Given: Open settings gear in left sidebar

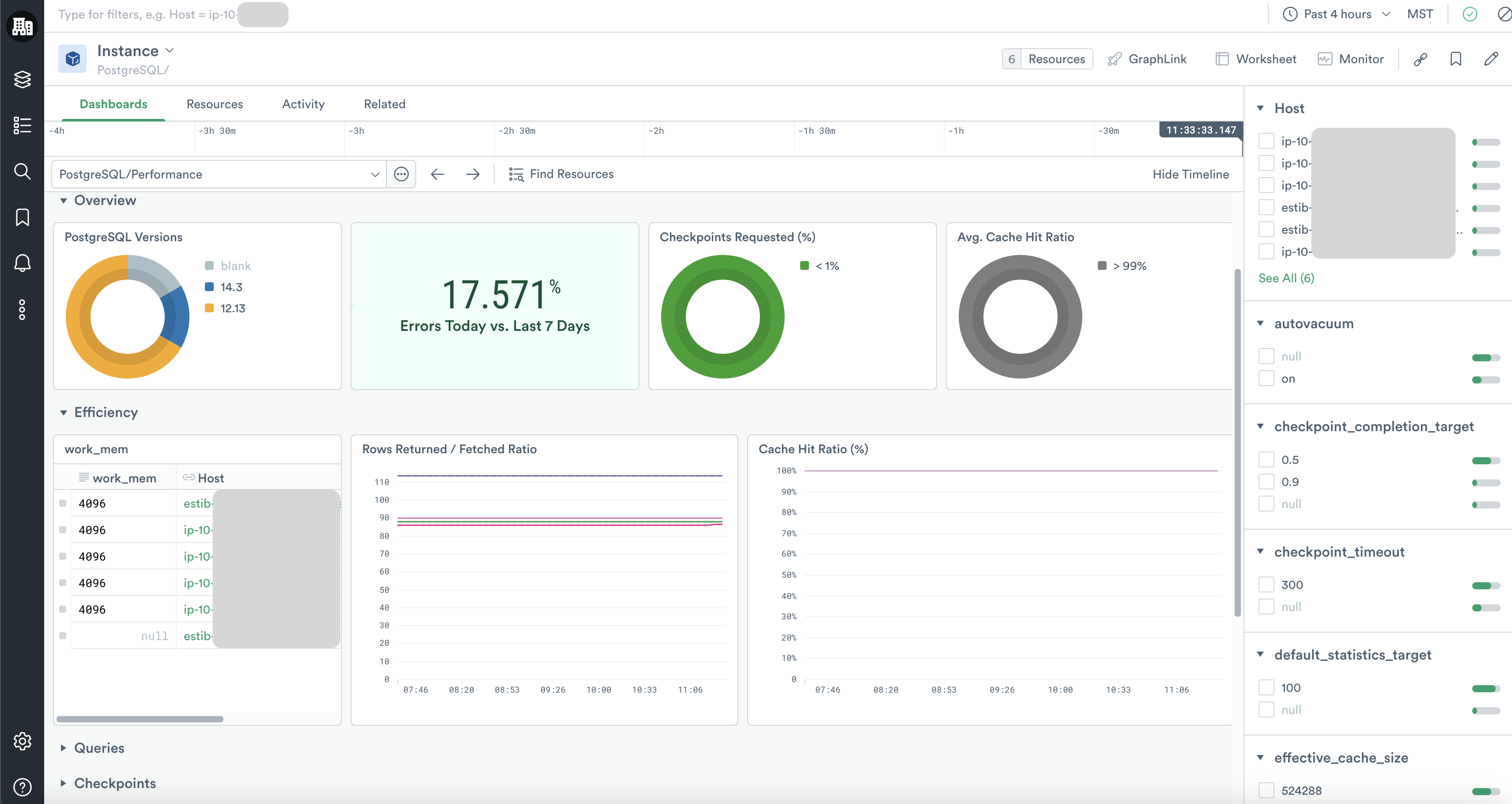Looking at the screenshot, I should pos(22,741).
